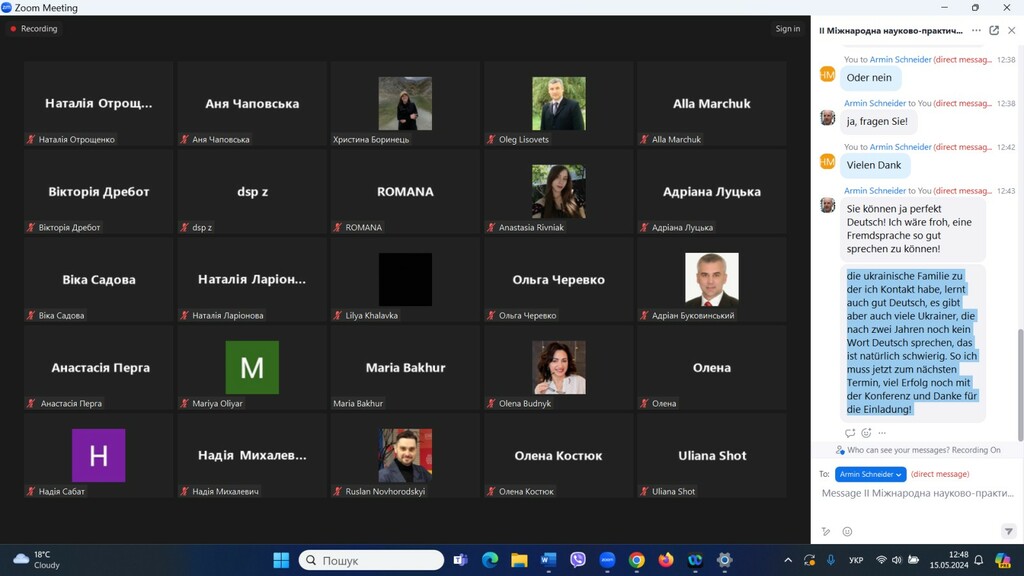This screenshot has height=576, width=1024.
Task: Open 'Who can see your messages?' info
Action: pyautogui.click(x=918, y=450)
